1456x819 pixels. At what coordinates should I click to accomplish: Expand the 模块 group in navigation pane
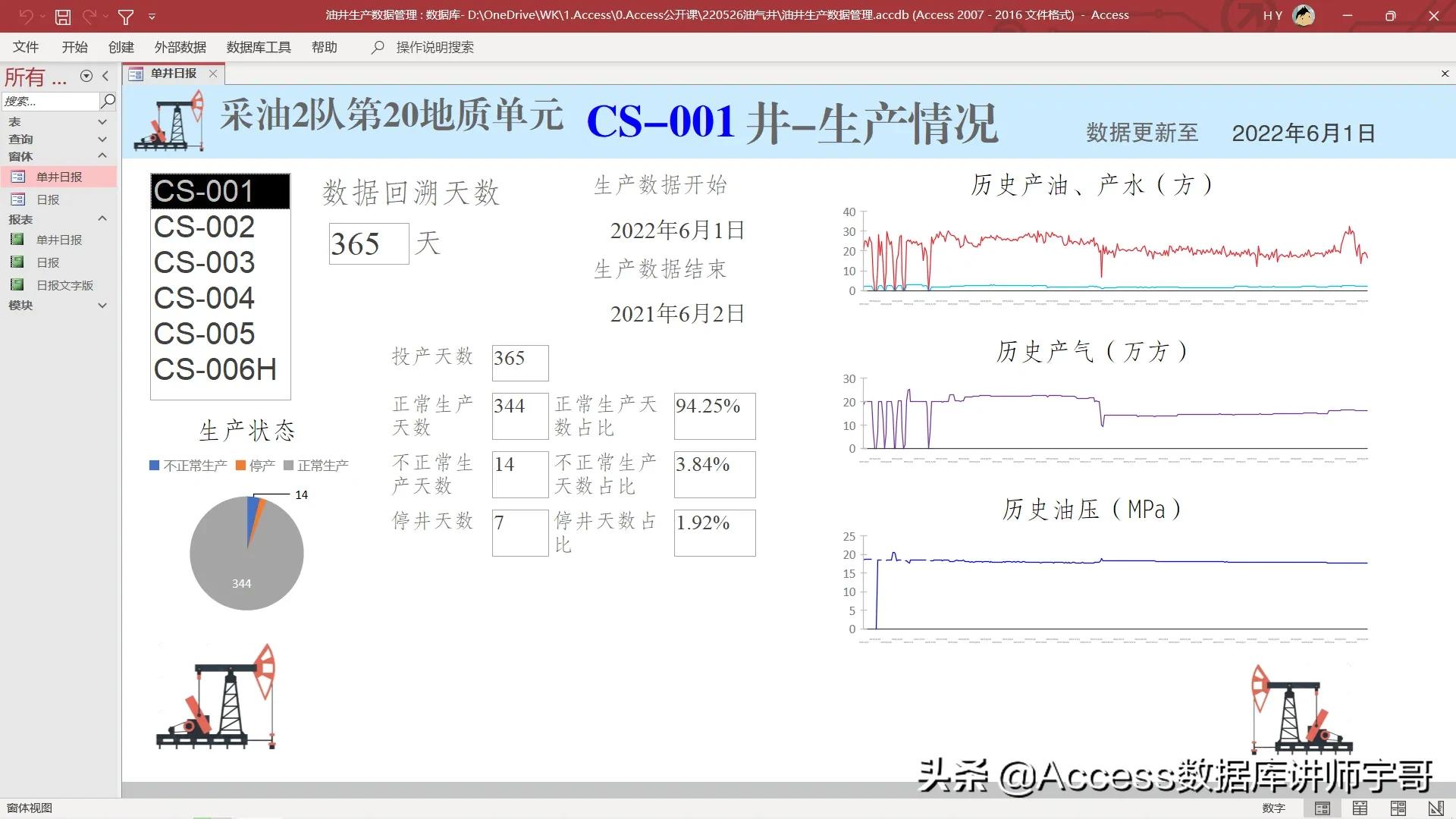(102, 305)
